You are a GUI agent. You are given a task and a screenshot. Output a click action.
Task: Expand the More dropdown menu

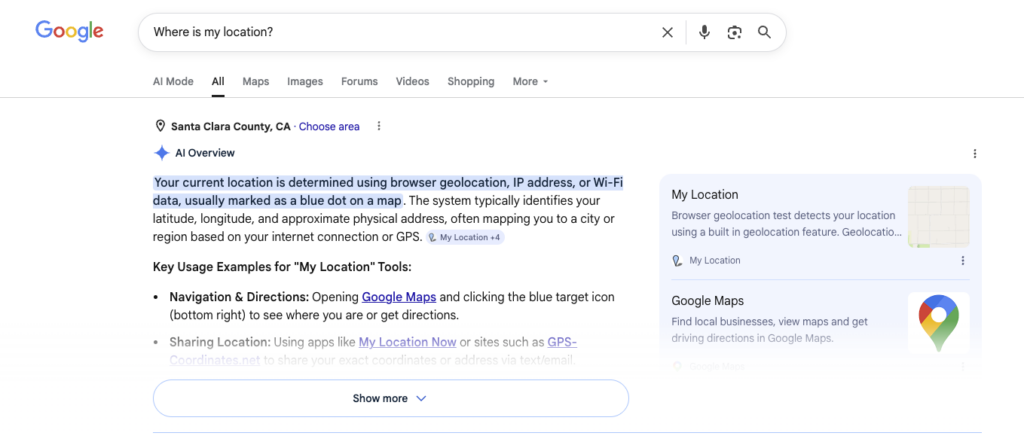[530, 82]
